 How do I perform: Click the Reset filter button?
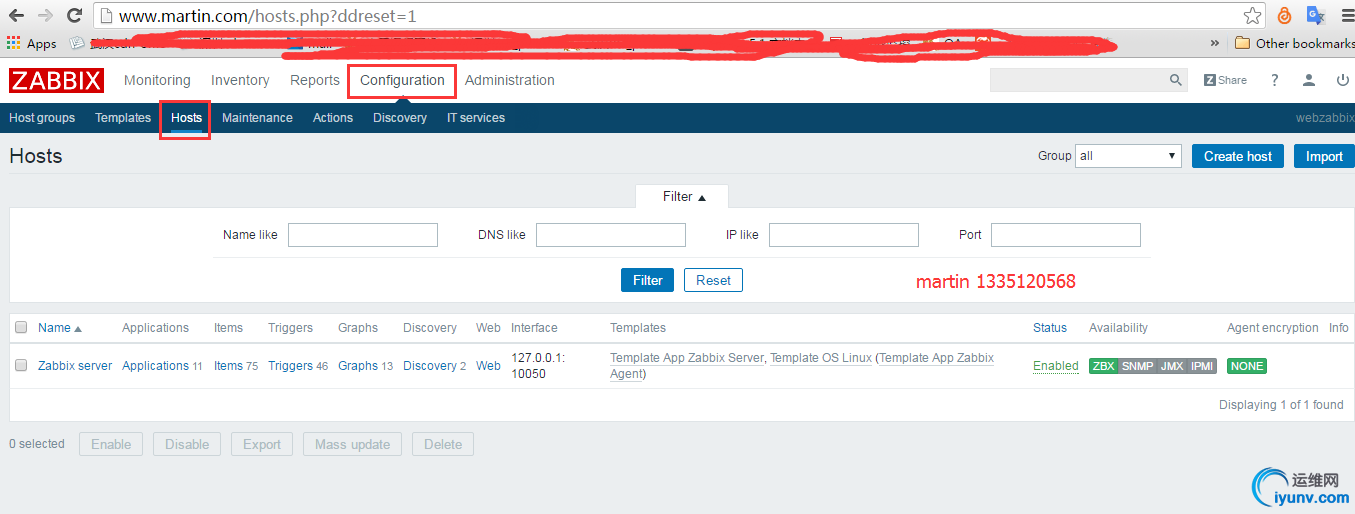click(713, 280)
